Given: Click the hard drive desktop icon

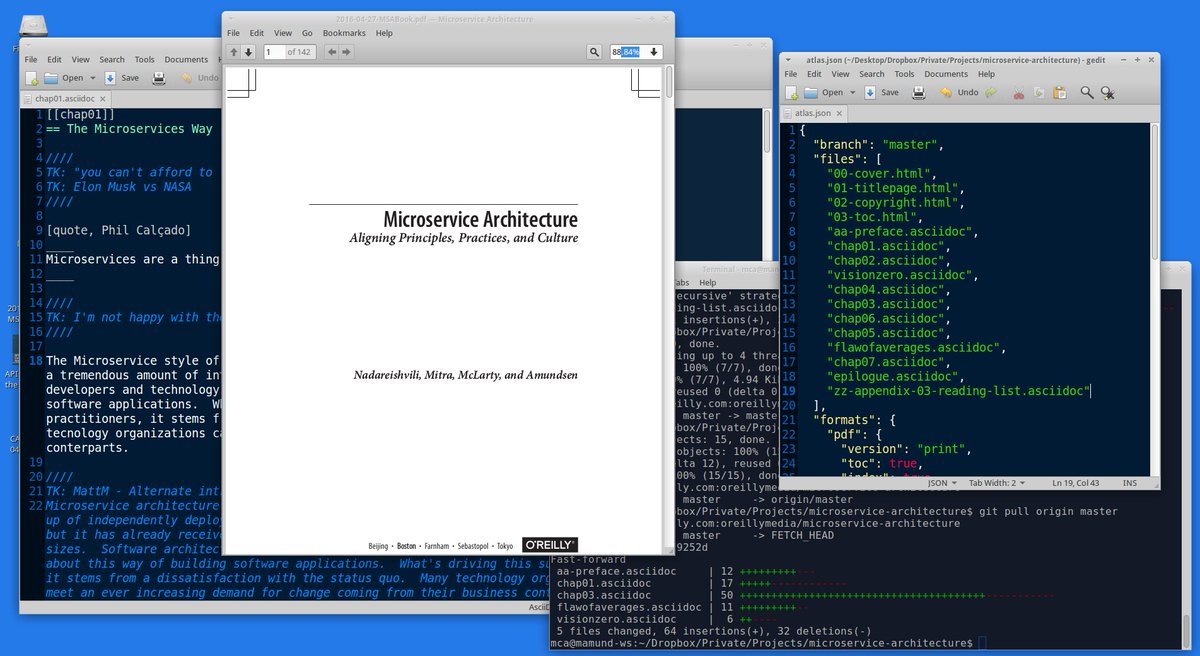Looking at the screenshot, I should 32,24.
